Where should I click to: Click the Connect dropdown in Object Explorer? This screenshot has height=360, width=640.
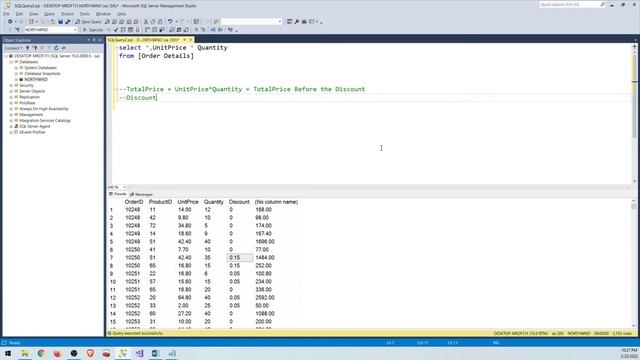pyautogui.click(x=13, y=48)
